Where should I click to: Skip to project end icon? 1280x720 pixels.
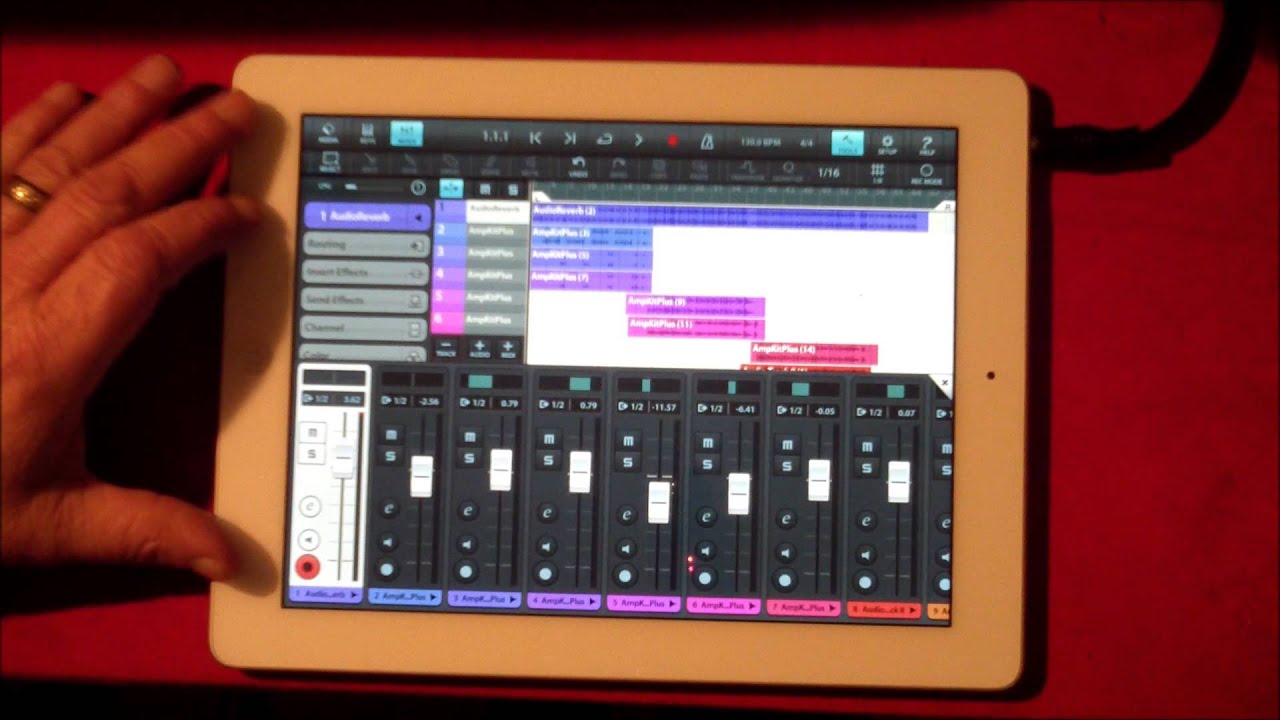570,138
